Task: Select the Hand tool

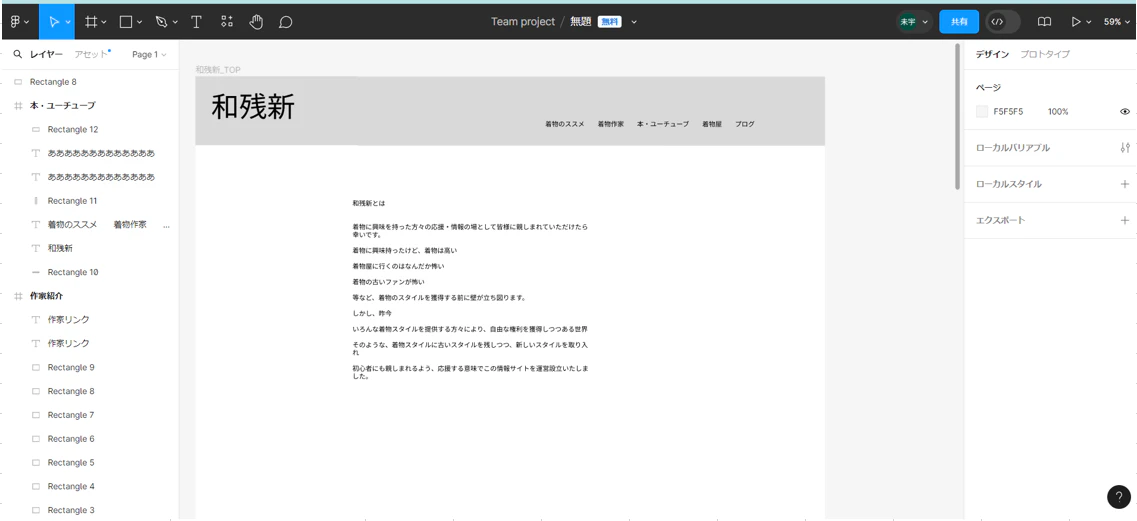Action: tap(256, 22)
